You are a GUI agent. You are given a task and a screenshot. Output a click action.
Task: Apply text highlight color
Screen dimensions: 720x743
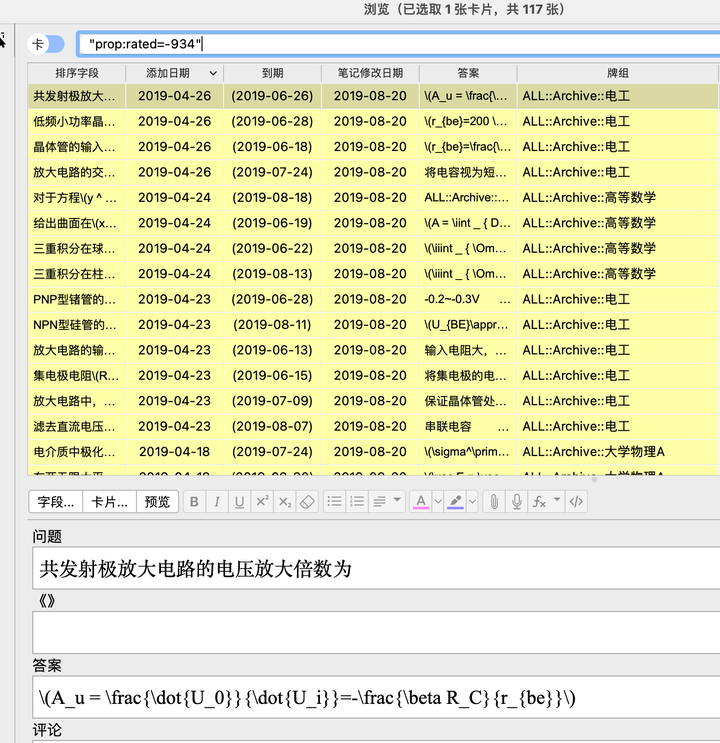pos(455,501)
